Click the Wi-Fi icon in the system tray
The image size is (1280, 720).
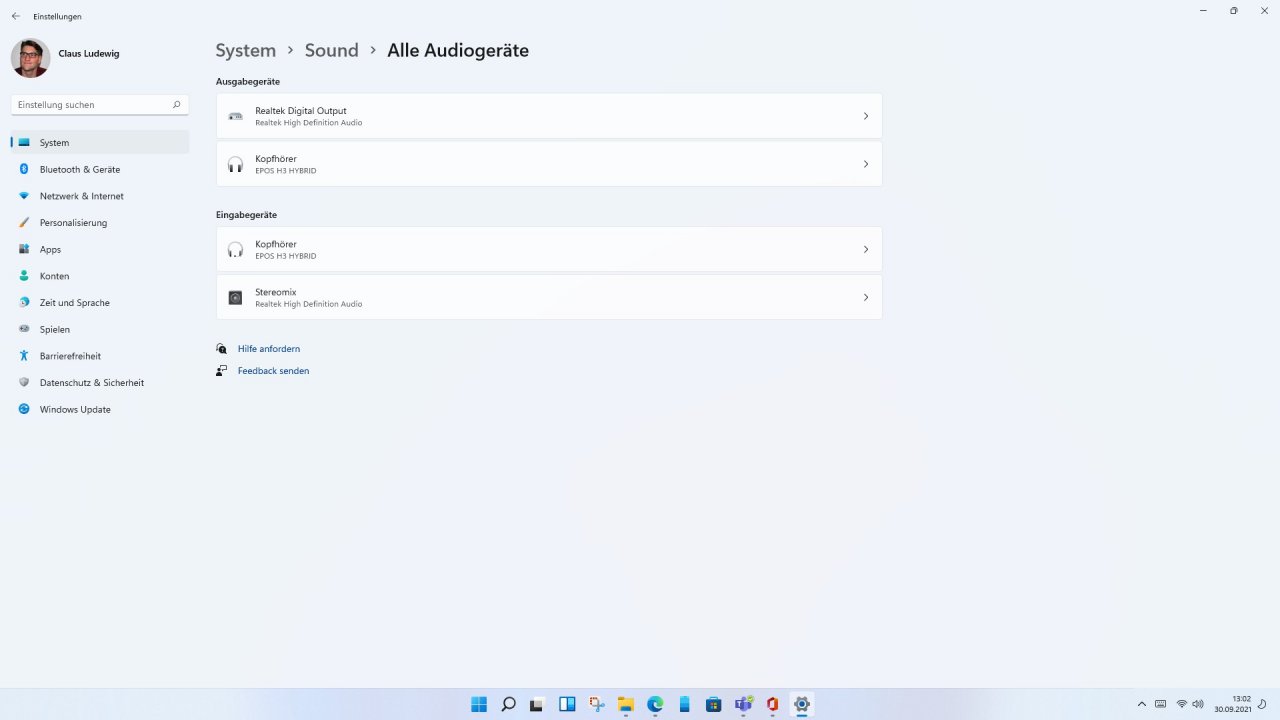pyautogui.click(x=1181, y=704)
